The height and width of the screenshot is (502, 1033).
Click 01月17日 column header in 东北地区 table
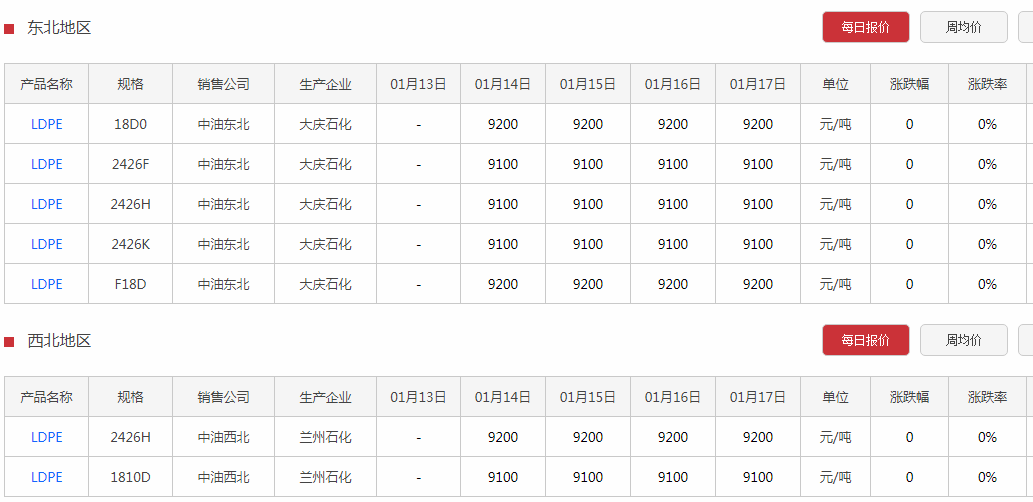coord(757,84)
